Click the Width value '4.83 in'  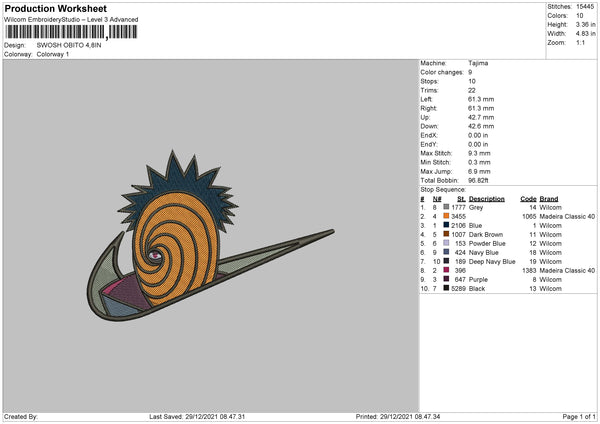coord(586,34)
